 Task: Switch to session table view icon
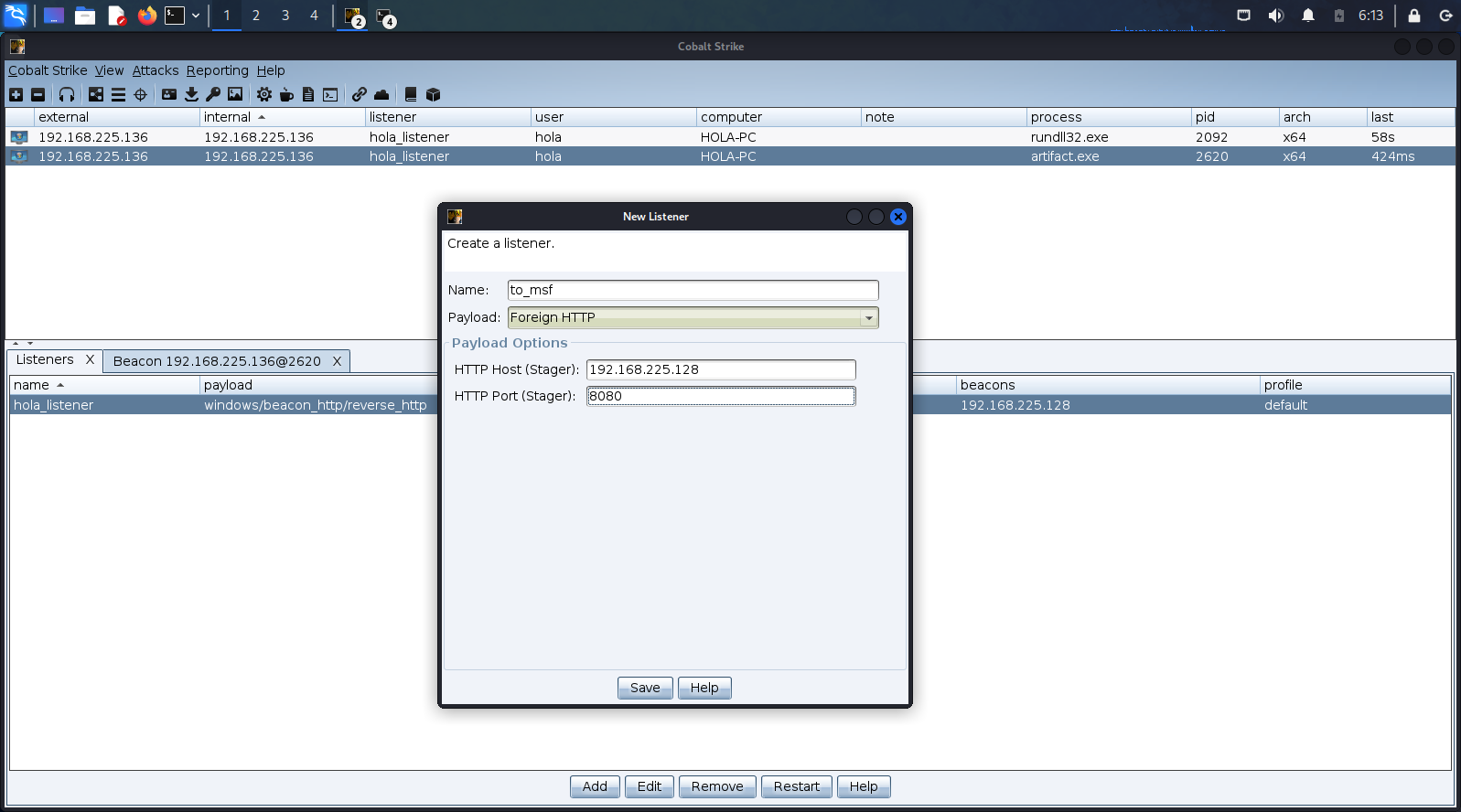pos(118,94)
